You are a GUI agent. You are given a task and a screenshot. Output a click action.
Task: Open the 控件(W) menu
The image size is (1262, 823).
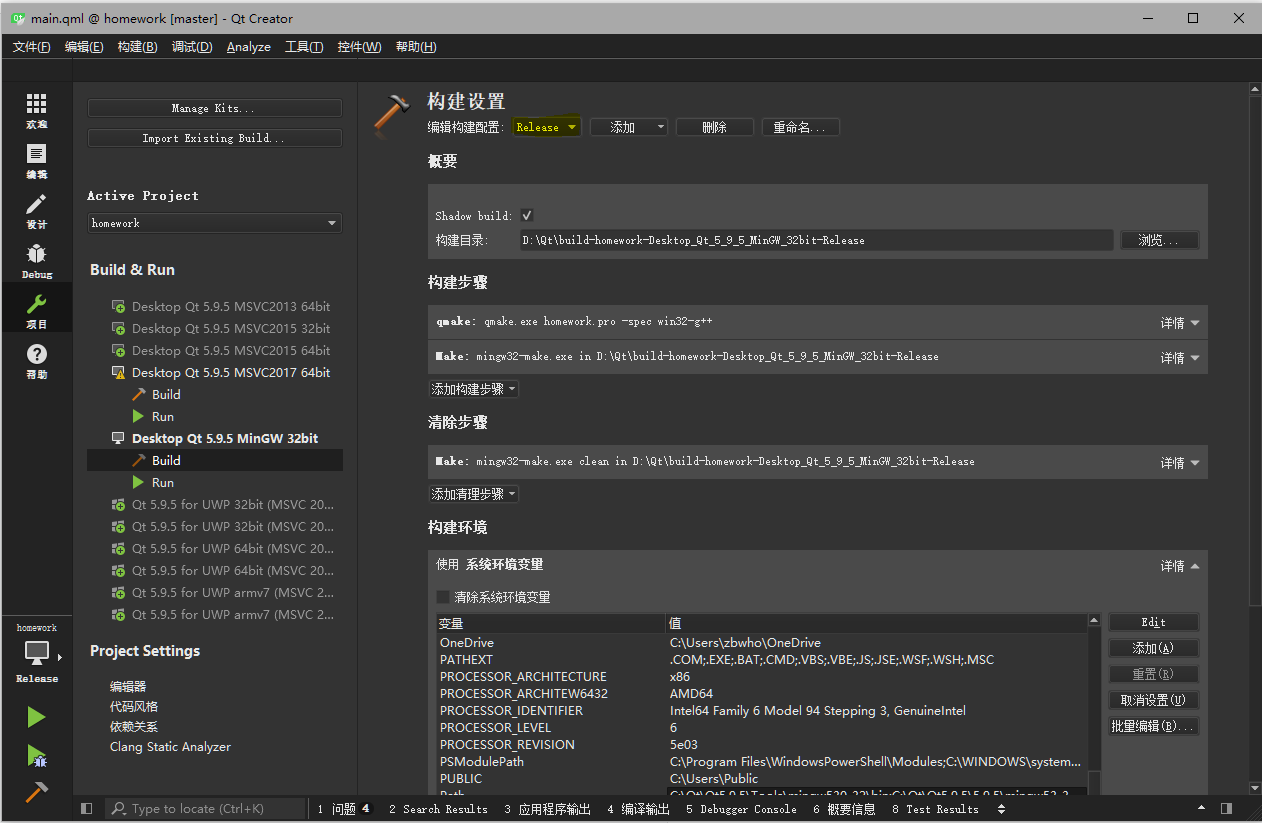[x=359, y=47]
